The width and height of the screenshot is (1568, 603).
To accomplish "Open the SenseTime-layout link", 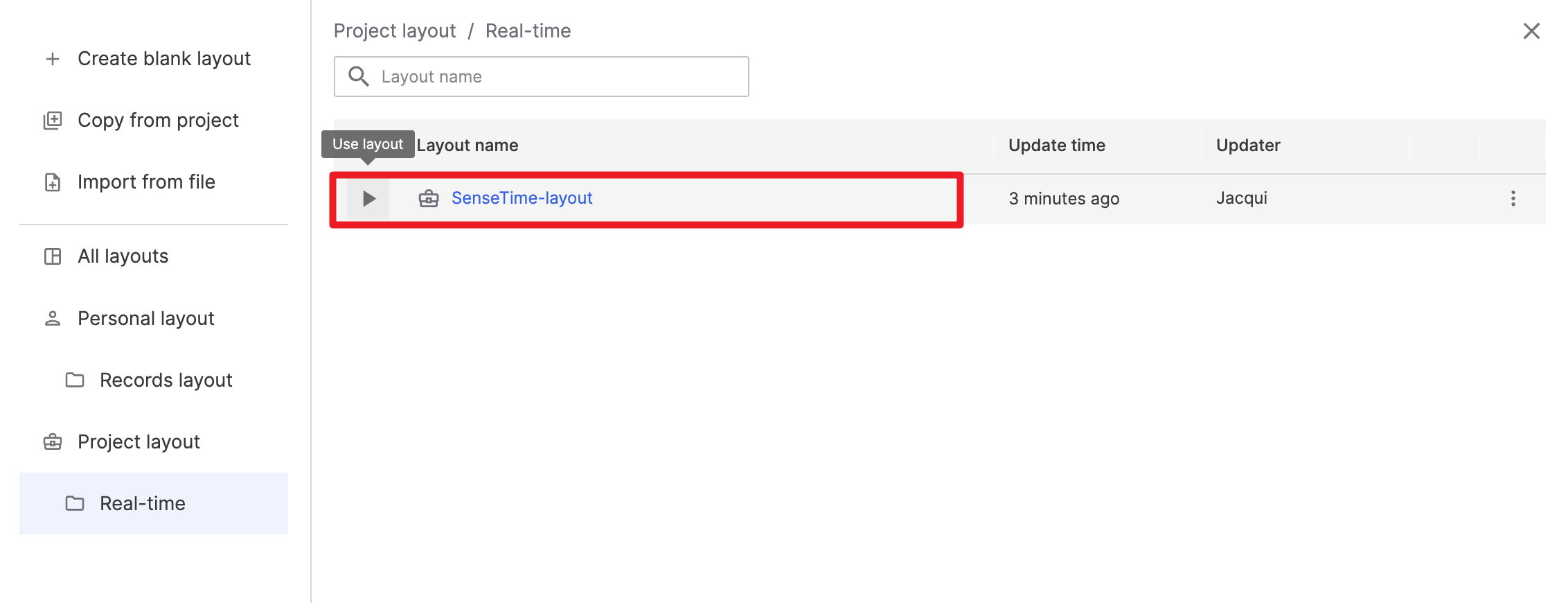I will coord(522,198).
